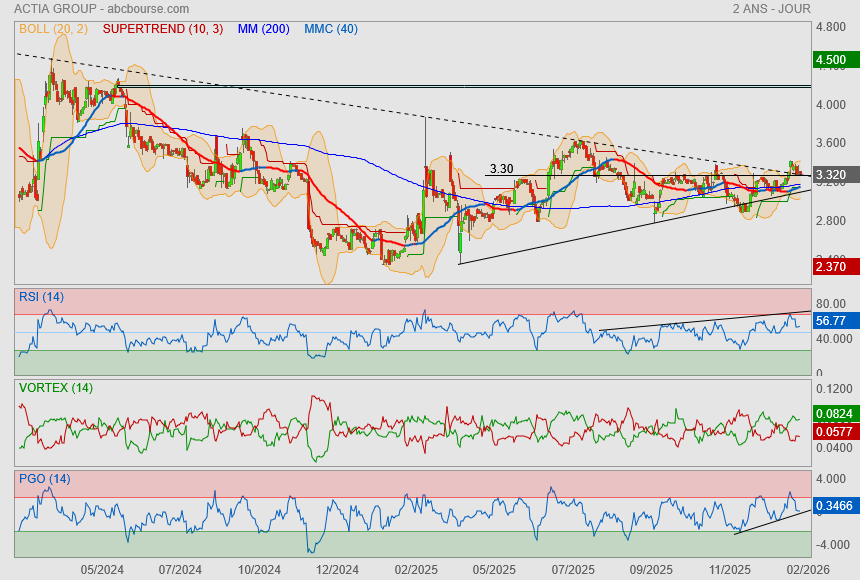Click the red Vortex value 0.0577
This screenshot has height=580, width=860.
tap(834, 431)
